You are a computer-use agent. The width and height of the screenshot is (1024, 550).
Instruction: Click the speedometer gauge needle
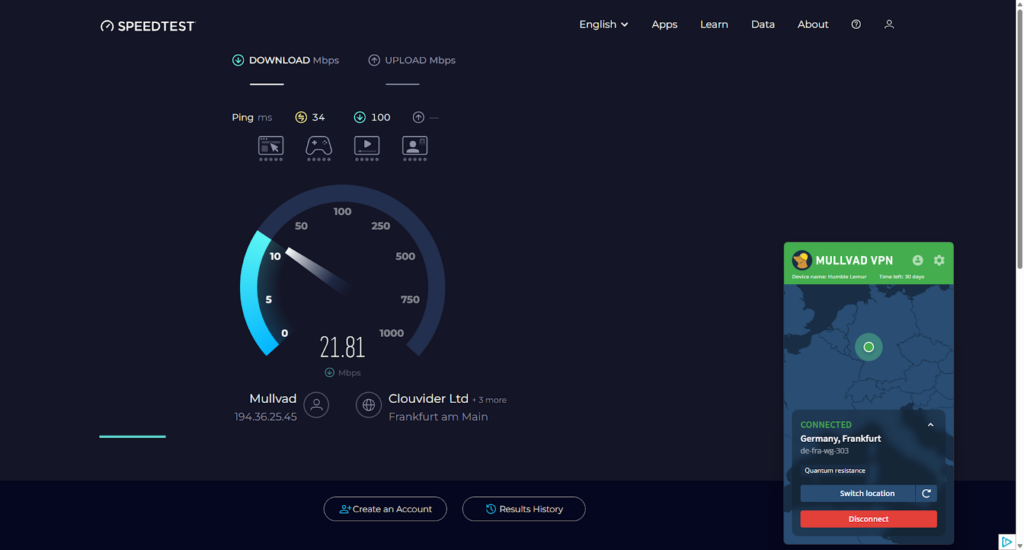pyautogui.click(x=317, y=269)
